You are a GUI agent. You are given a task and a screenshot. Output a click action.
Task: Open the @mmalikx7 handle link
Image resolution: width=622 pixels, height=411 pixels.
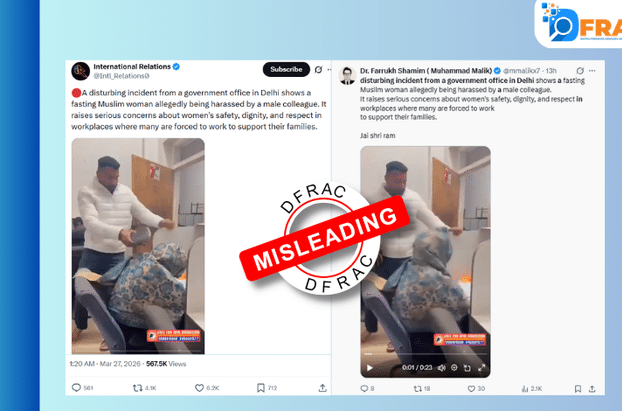click(x=522, y=71)
